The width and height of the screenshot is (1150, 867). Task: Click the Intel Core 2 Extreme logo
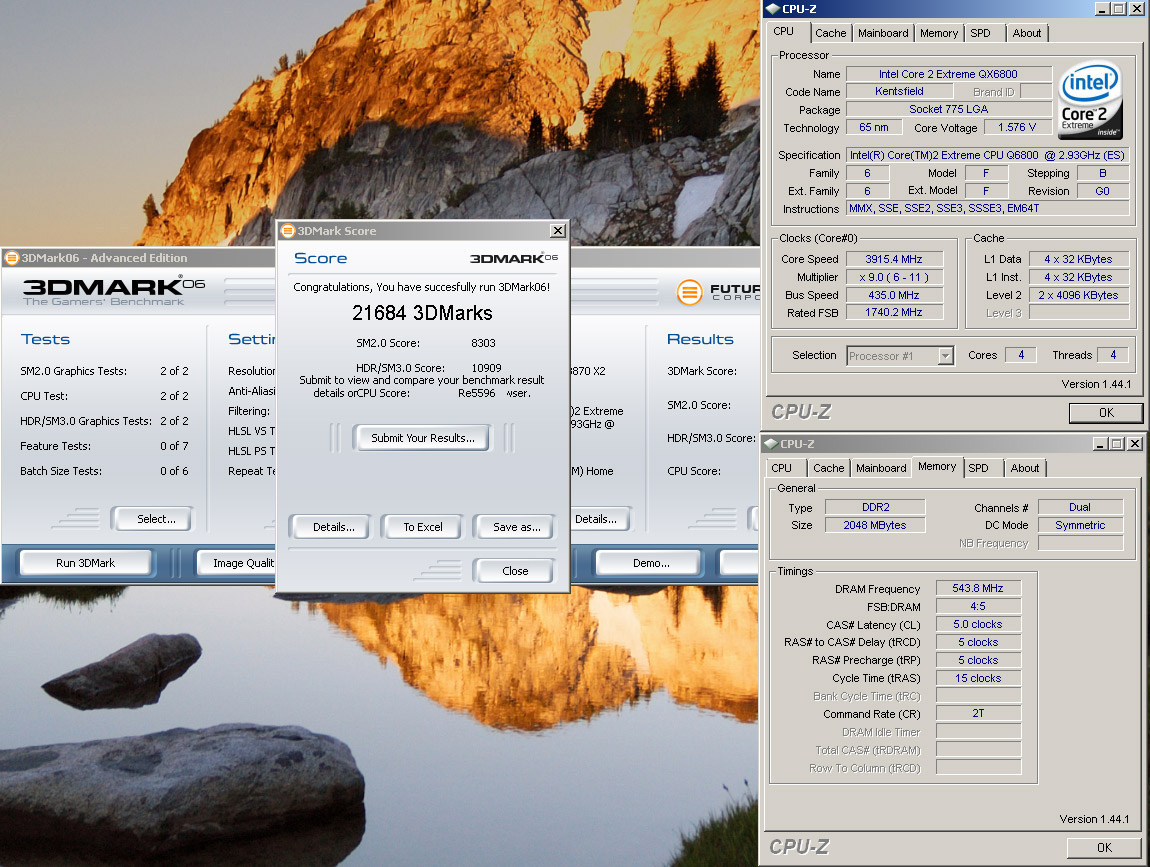click(x=1091, y=100)
